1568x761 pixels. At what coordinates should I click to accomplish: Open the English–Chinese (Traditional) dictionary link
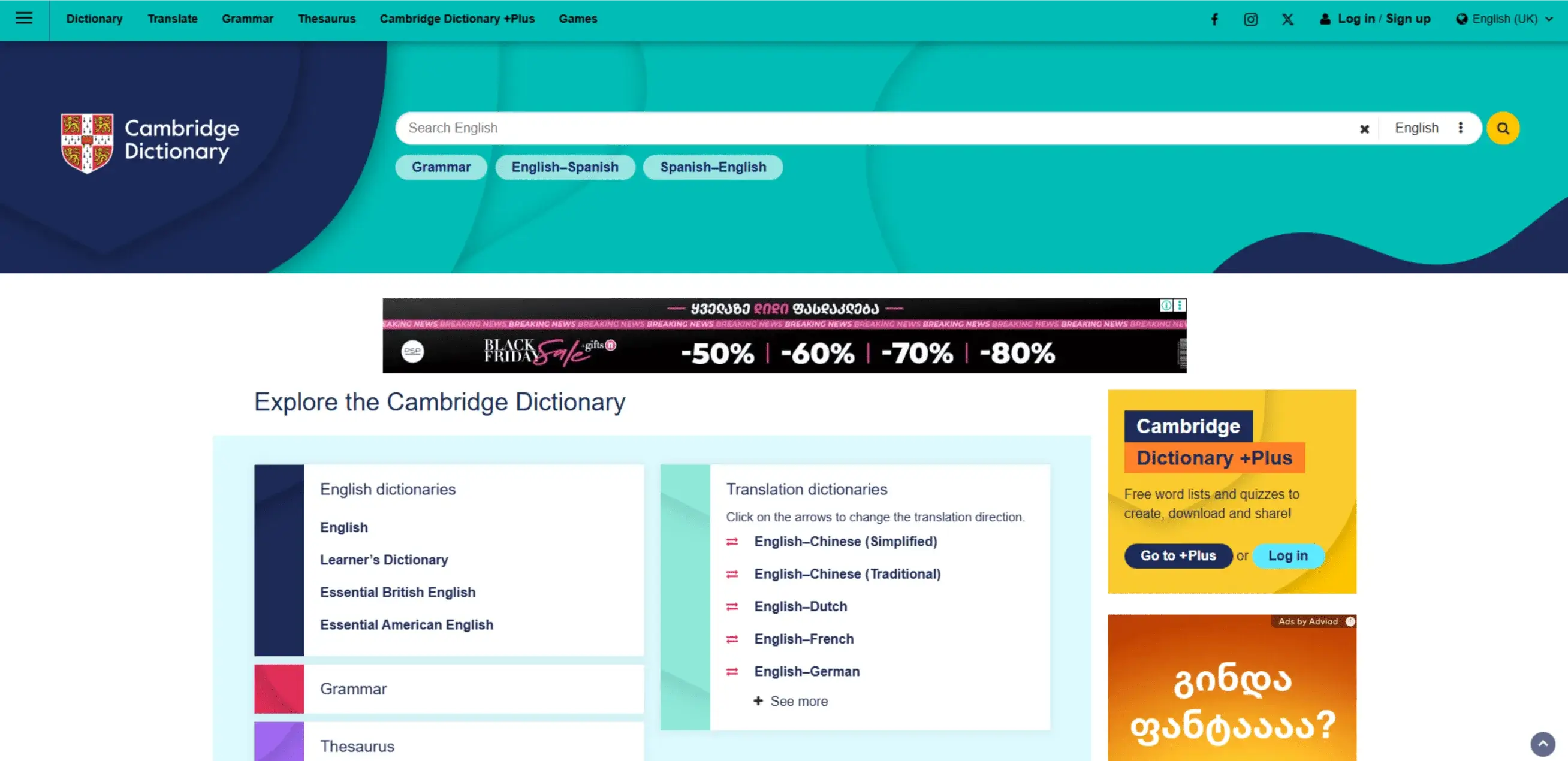[x=848, y=574]
